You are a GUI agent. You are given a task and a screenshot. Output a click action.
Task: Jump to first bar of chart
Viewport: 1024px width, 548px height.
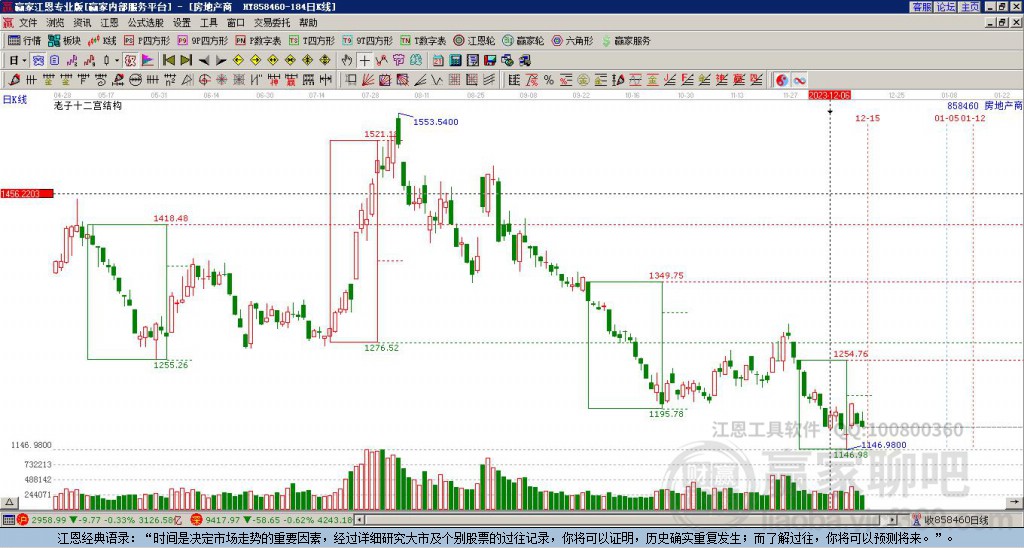pyautogui.click(x=168, y=61)
